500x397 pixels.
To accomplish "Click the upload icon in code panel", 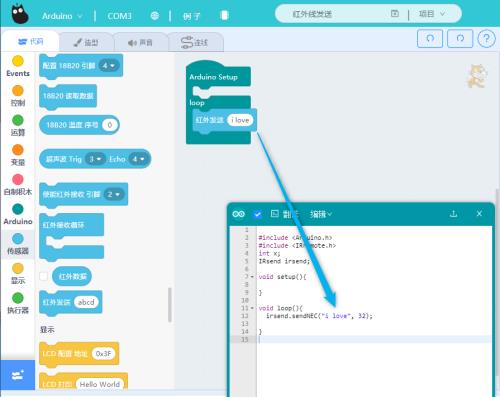I will (453, 214).
